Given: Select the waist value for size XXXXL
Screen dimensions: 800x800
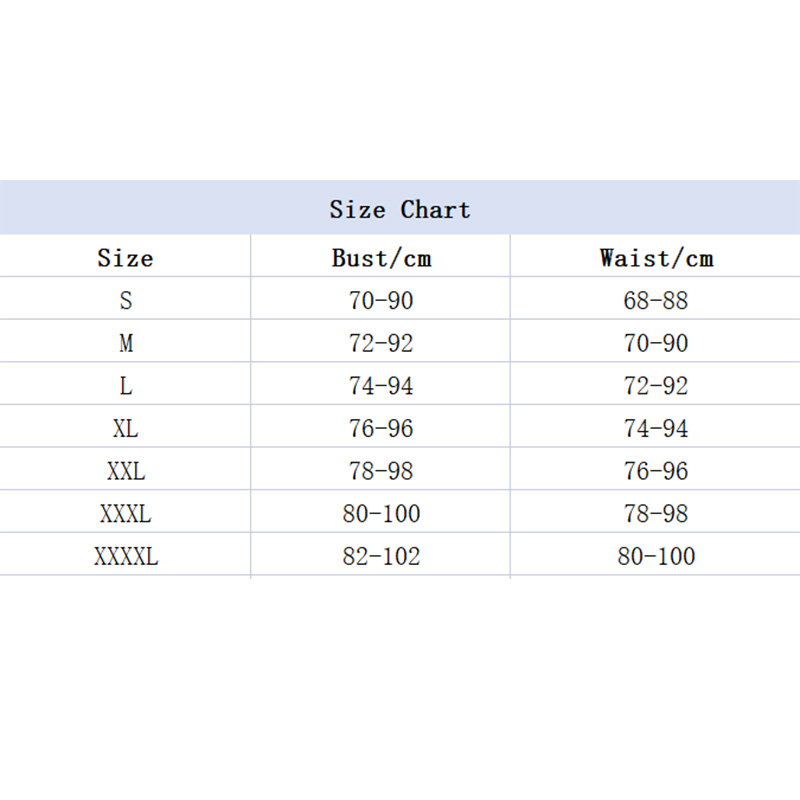Looking at the screenshot, I should tap(656, 557).
